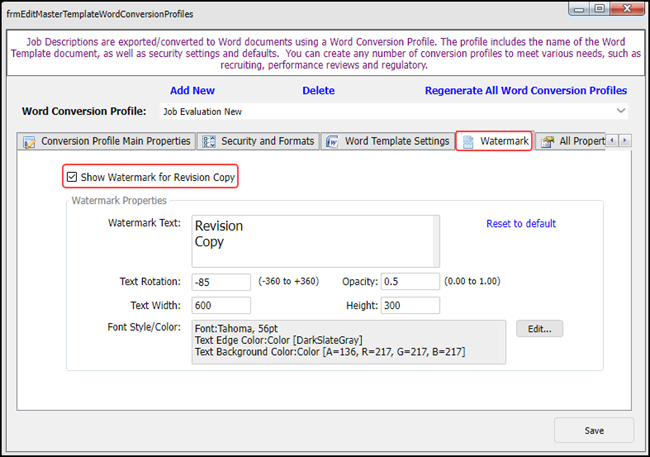Minimize the frmEditMasterTemplateWordConversionProfiles window
The height and width of the screenshot is (457, 650).
pos(579,9)
